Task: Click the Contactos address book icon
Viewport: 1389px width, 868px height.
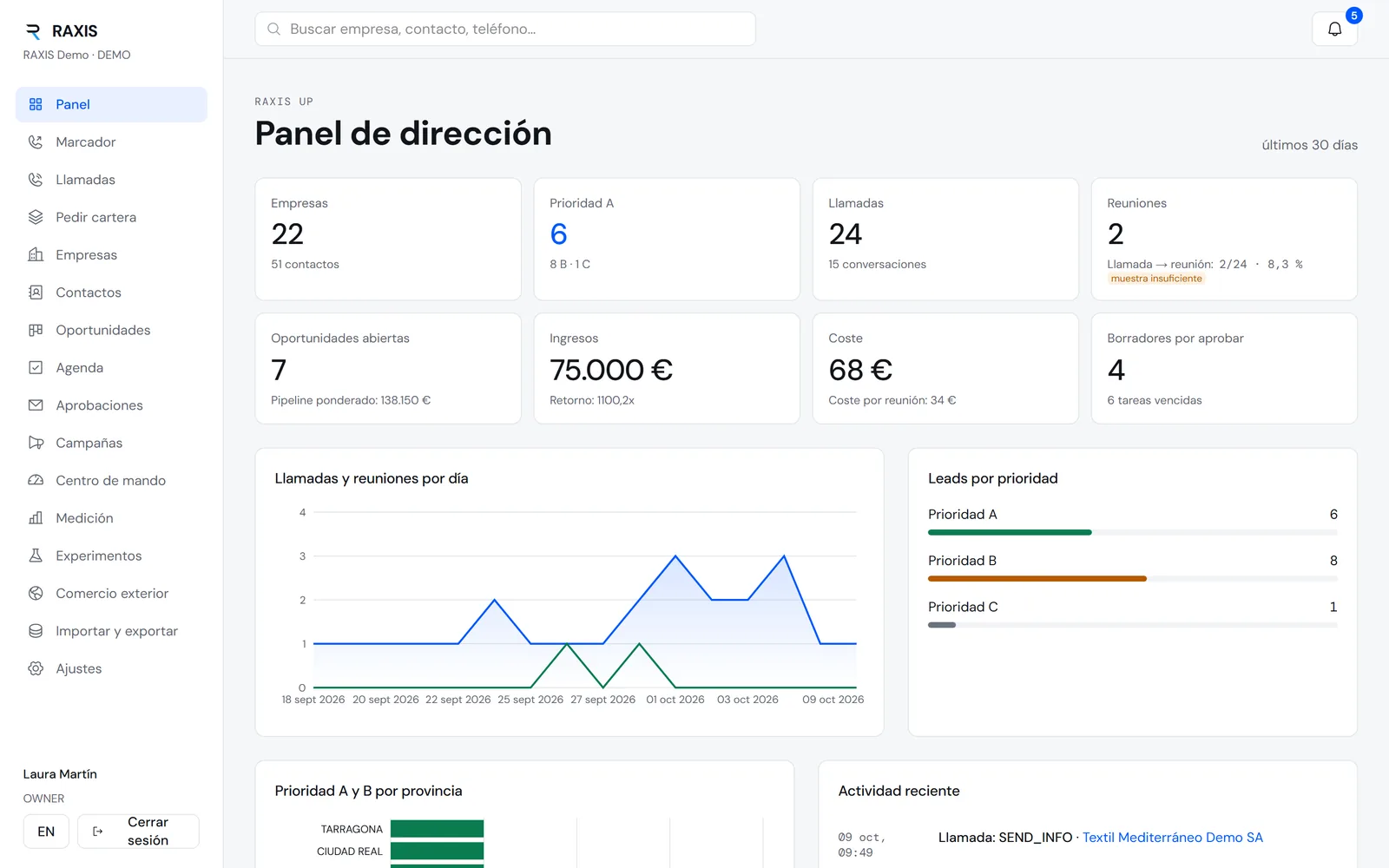Action: click(36, 293)
